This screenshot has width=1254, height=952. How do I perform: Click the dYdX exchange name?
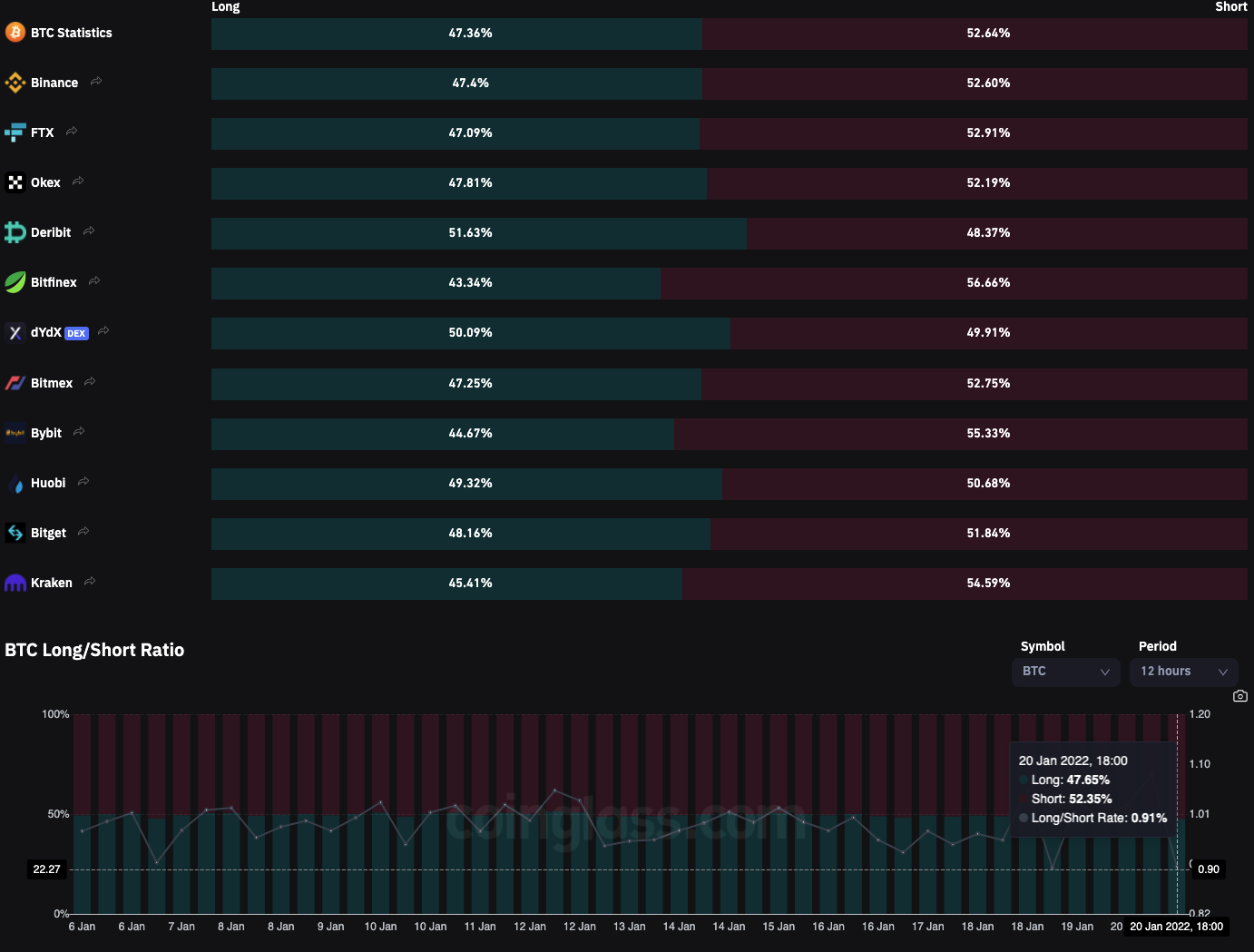(x=46, y=332)
